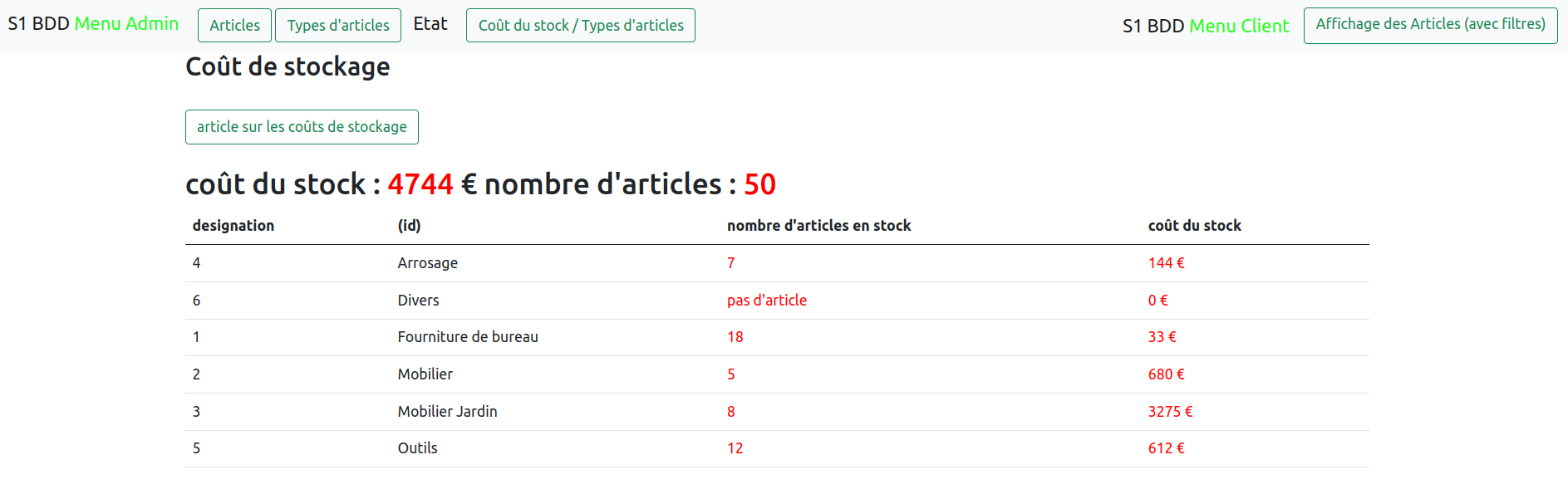Click the 'Etat' label in navbar

(430, 24)
